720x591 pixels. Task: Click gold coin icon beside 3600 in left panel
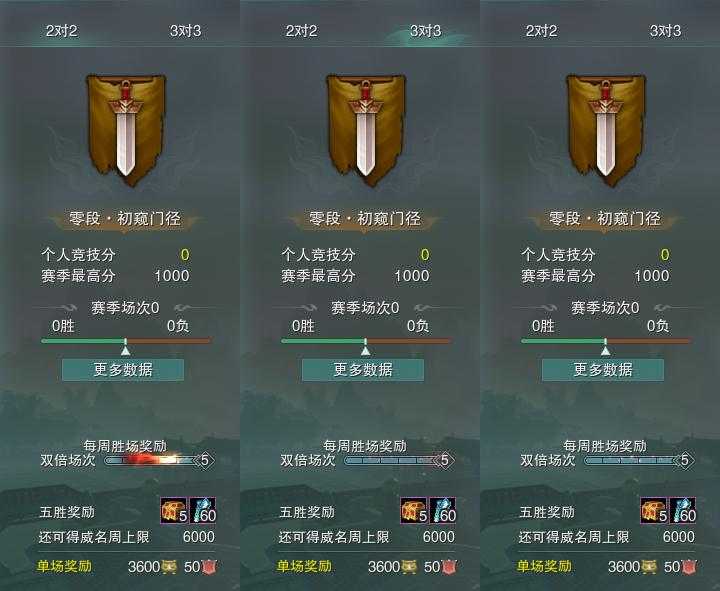pos(169,567)
